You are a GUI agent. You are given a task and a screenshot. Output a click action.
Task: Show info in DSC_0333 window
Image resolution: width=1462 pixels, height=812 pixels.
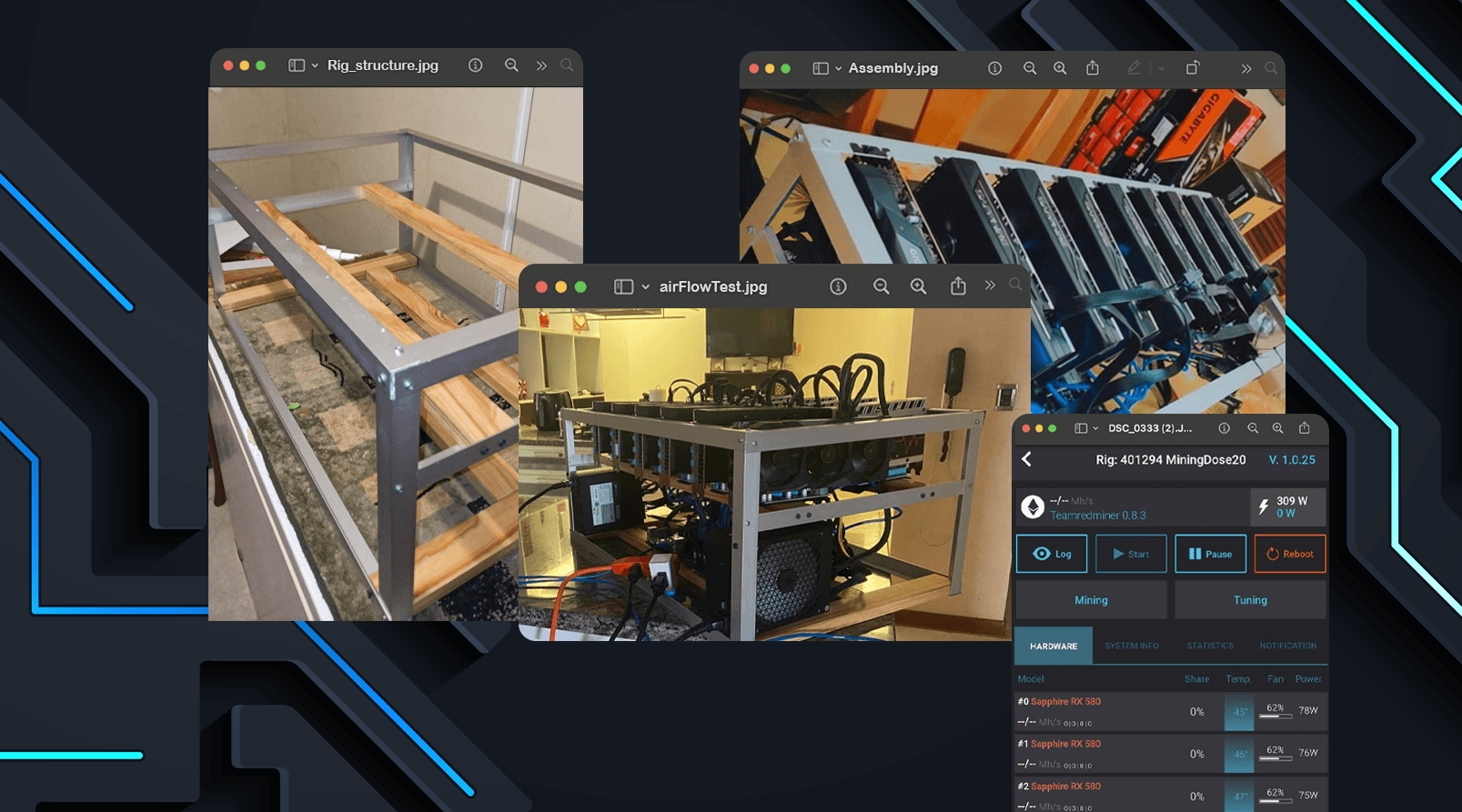point(1224,428)
